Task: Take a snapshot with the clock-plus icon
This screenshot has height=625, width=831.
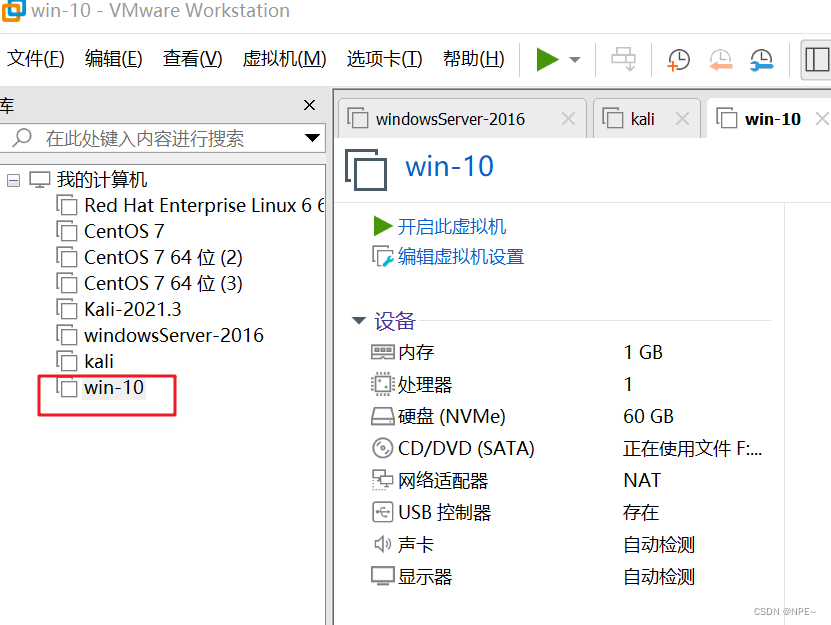Action: [x=678, y=59]
